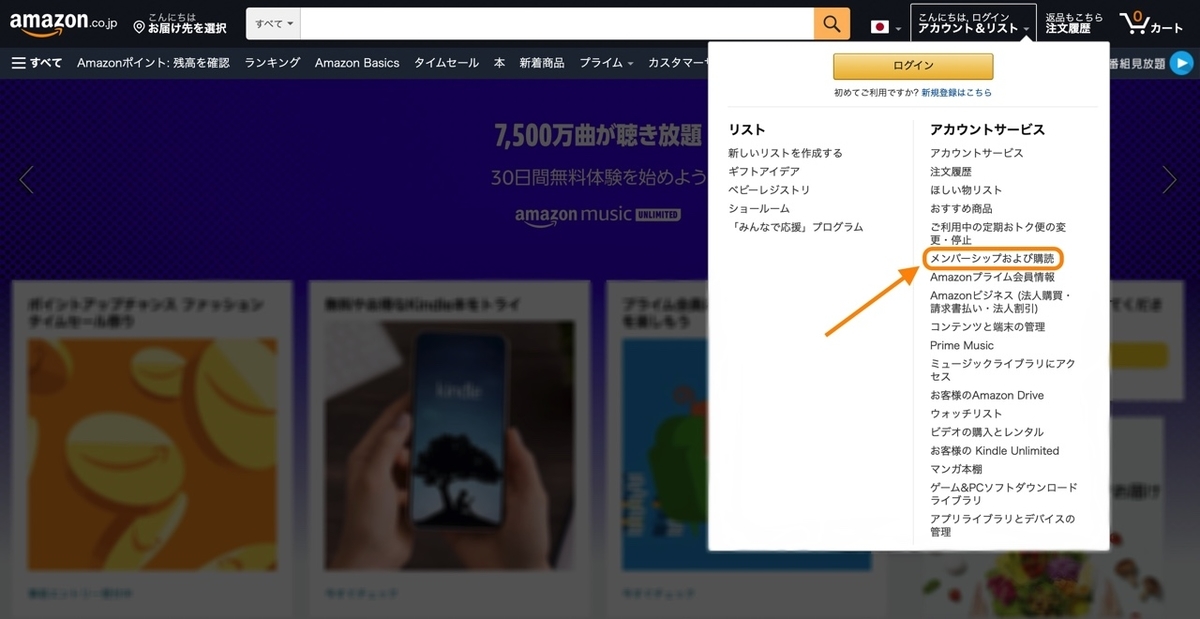Expand the アカウント＆リスト dropdown
The width and height of the screenshot is (1200, 619).
(974, 23)
